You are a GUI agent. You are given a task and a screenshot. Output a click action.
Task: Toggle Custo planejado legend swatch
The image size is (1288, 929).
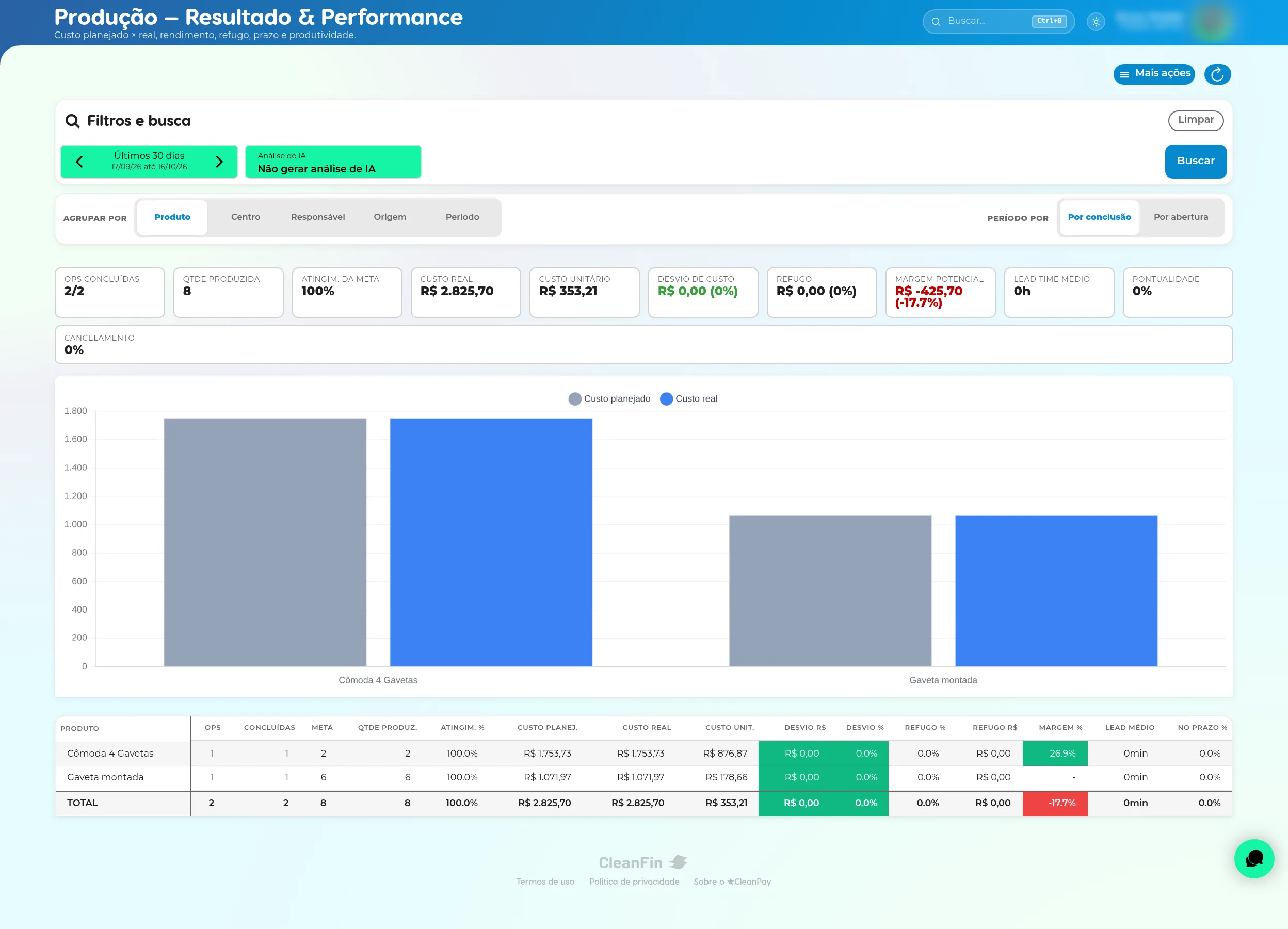[575, 398]
